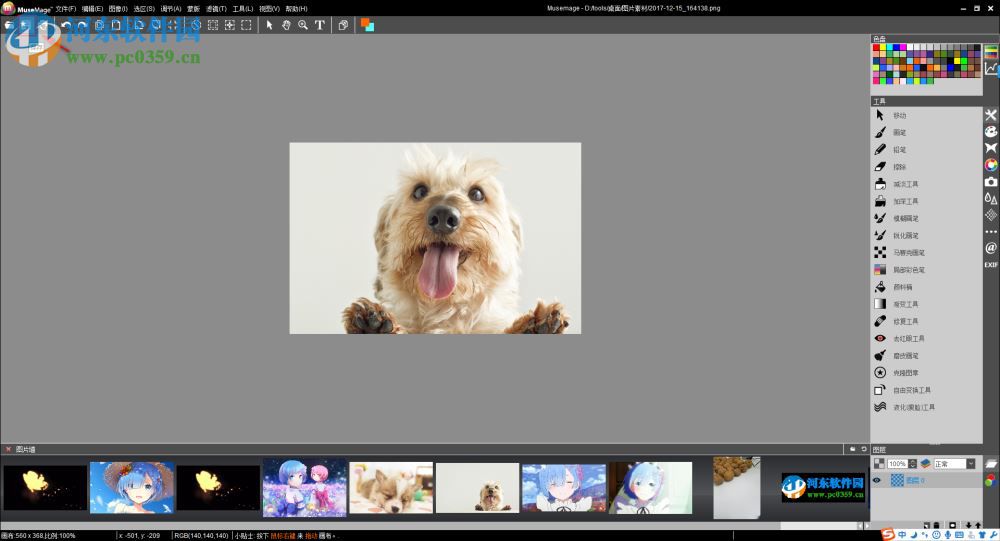Select the 马赛克画笔 mosaic brush
Viewport: 1000px width, 541px height.
pos(898,252)
